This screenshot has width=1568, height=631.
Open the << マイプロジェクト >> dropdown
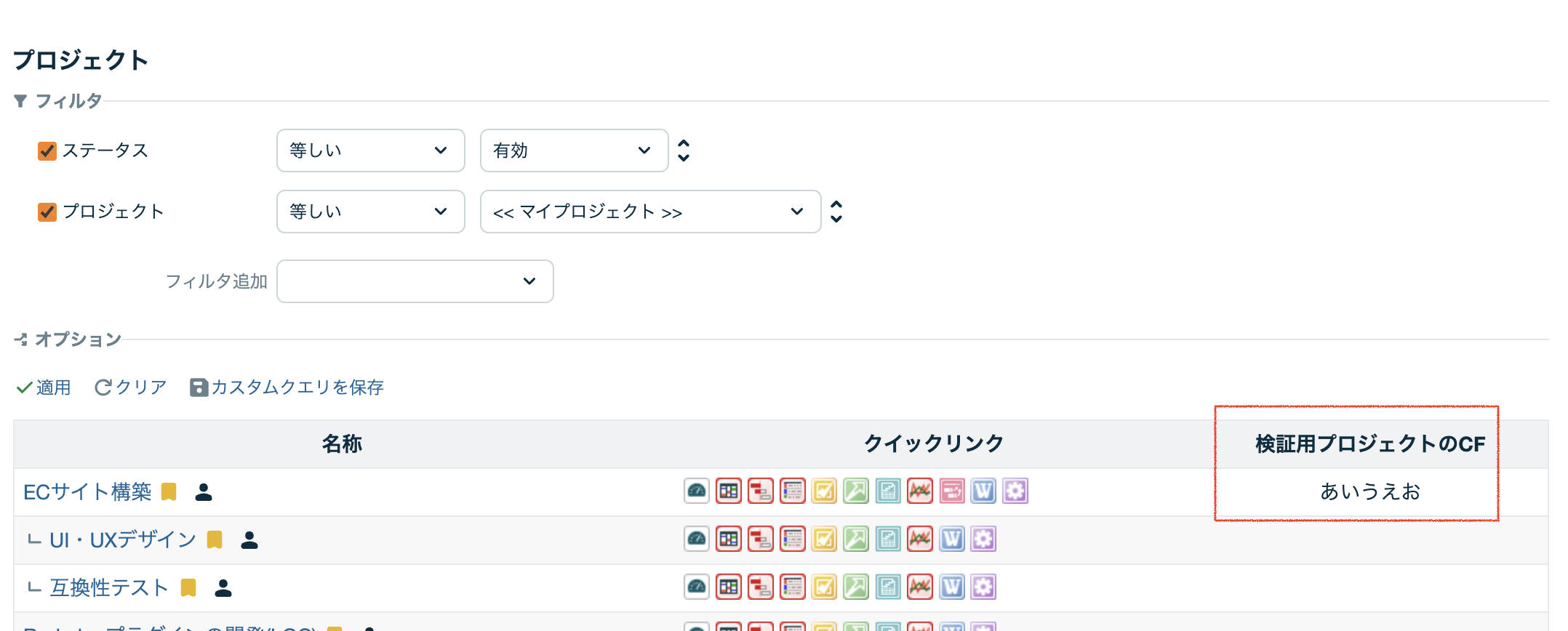point(650,212)
